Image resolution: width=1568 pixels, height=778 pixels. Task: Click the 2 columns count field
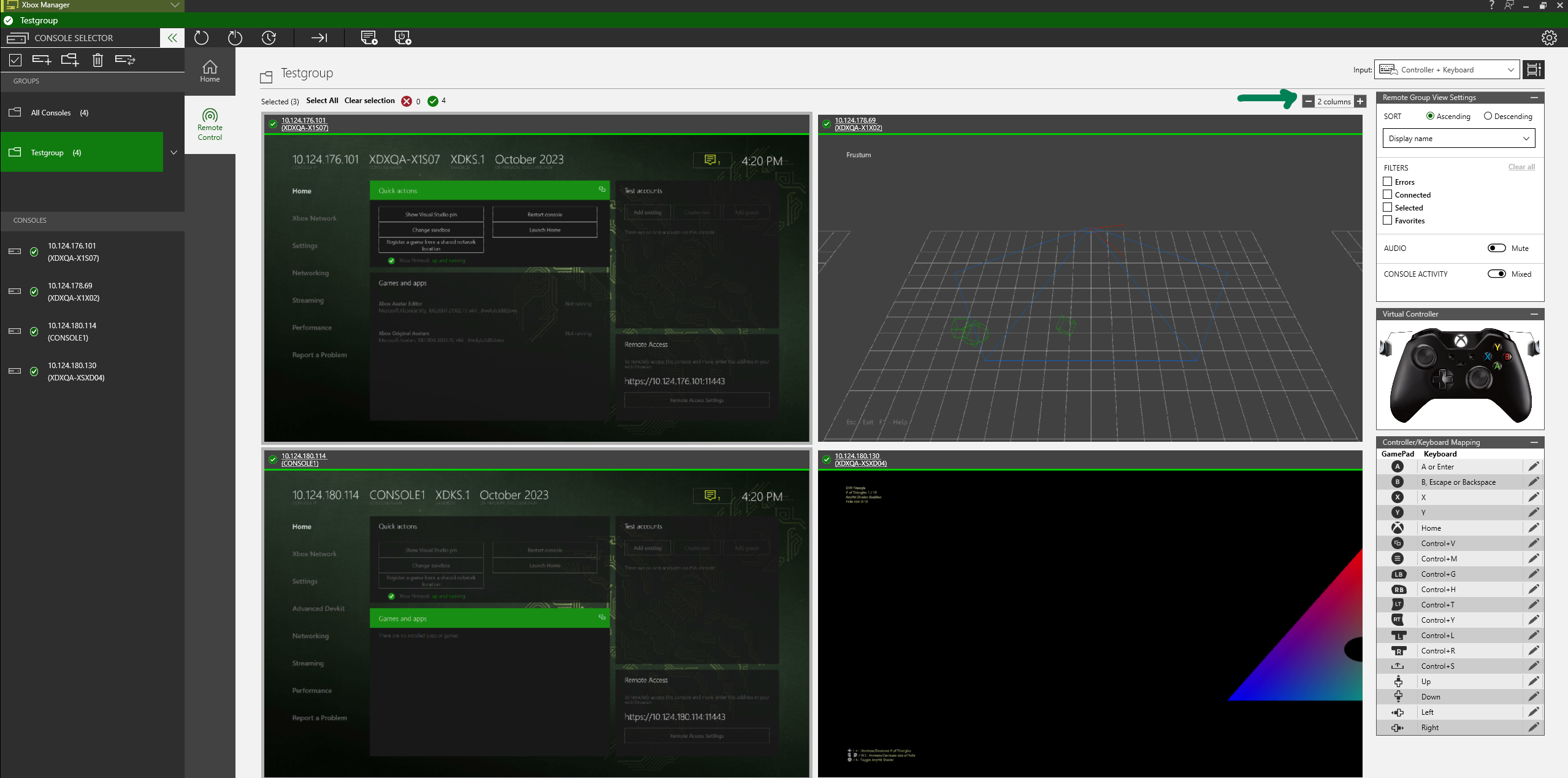point(1334,102)
